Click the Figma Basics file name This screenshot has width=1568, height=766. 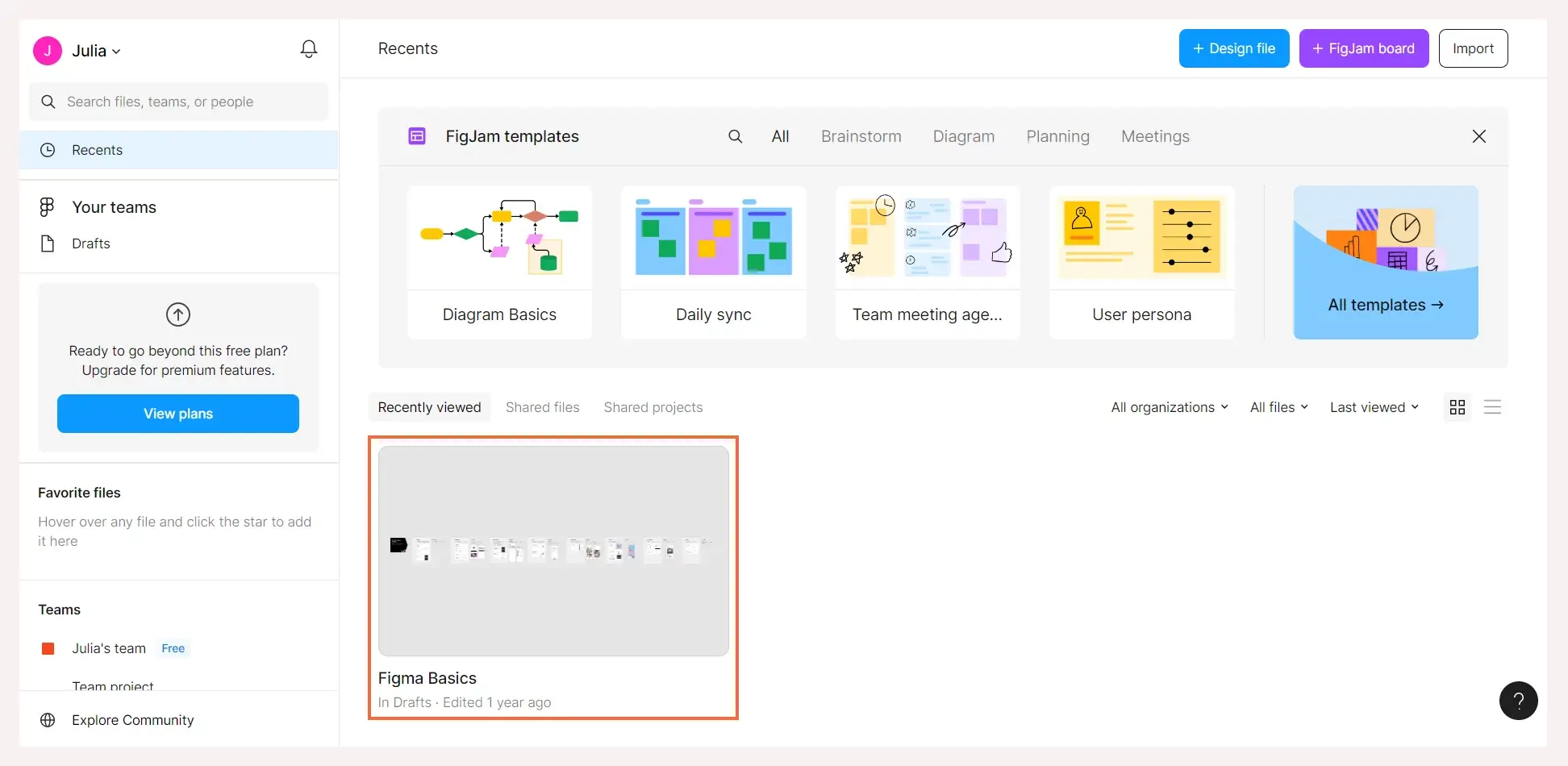[427, 678]
